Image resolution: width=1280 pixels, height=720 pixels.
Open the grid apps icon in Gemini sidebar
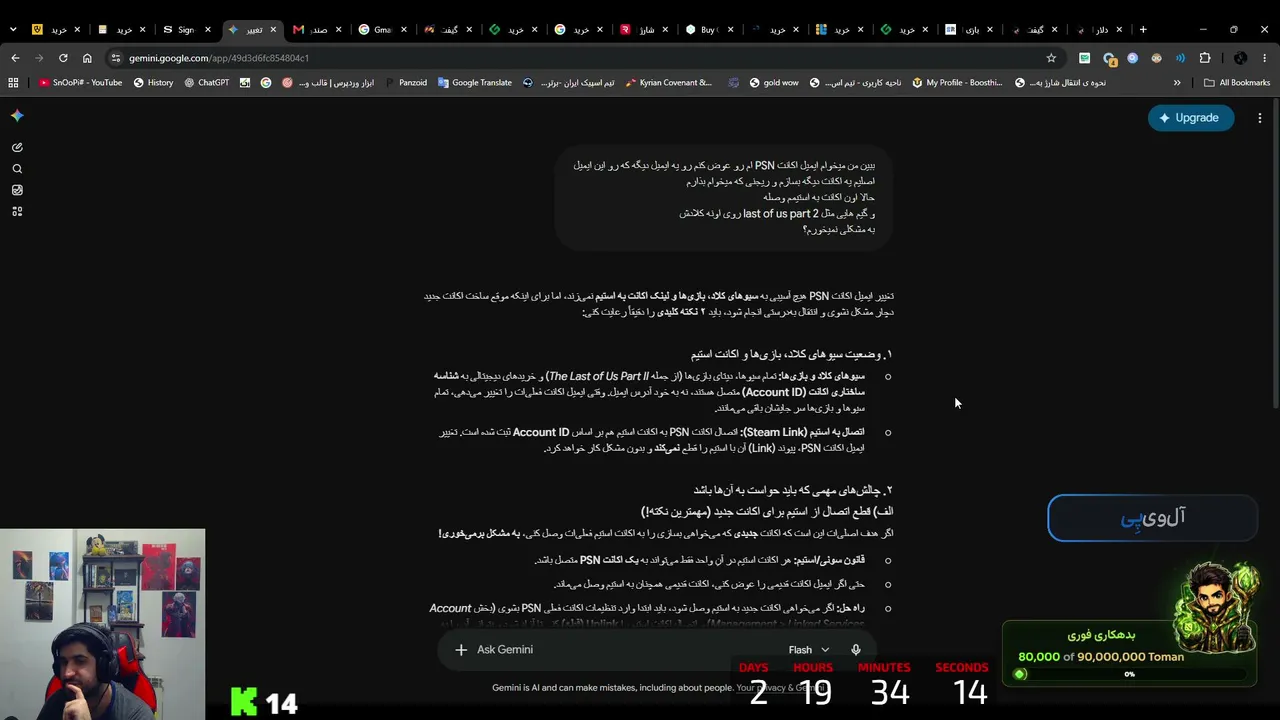tap(17, 211)
